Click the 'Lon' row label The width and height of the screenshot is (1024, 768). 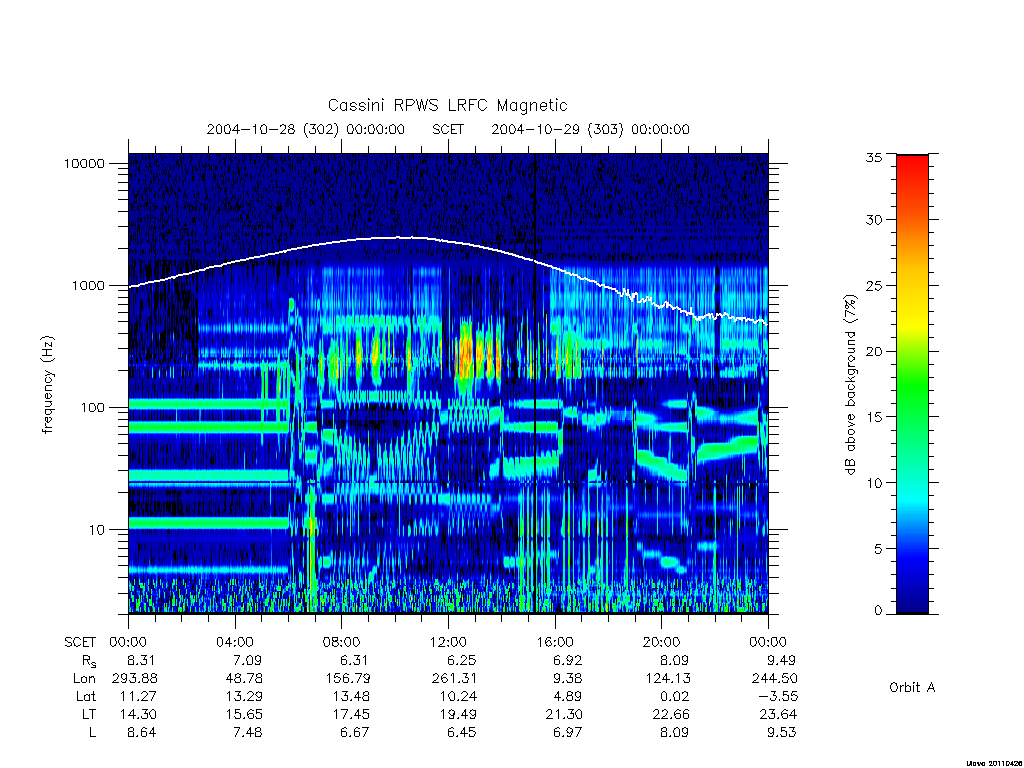click(84, 679)
